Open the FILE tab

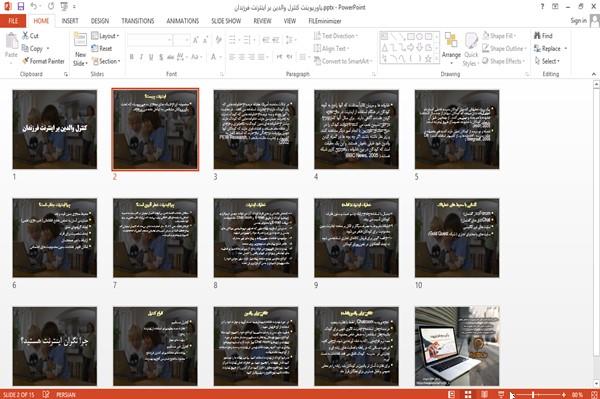(13, 21)
